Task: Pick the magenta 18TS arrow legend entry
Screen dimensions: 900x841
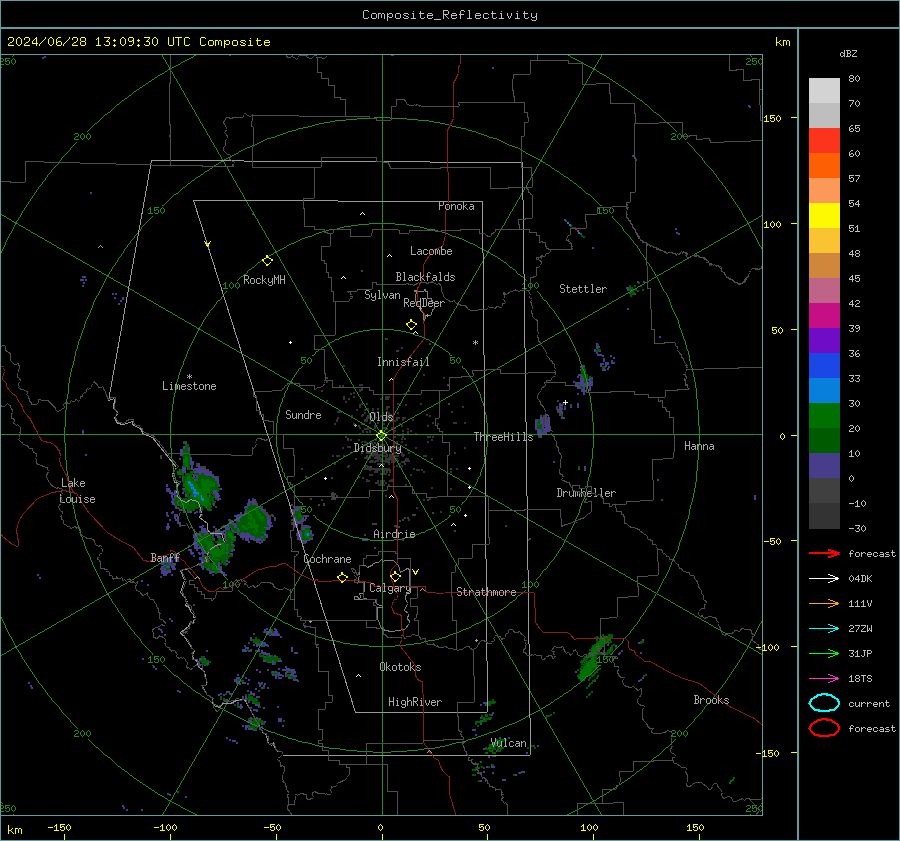Action: tap(824, 679)
